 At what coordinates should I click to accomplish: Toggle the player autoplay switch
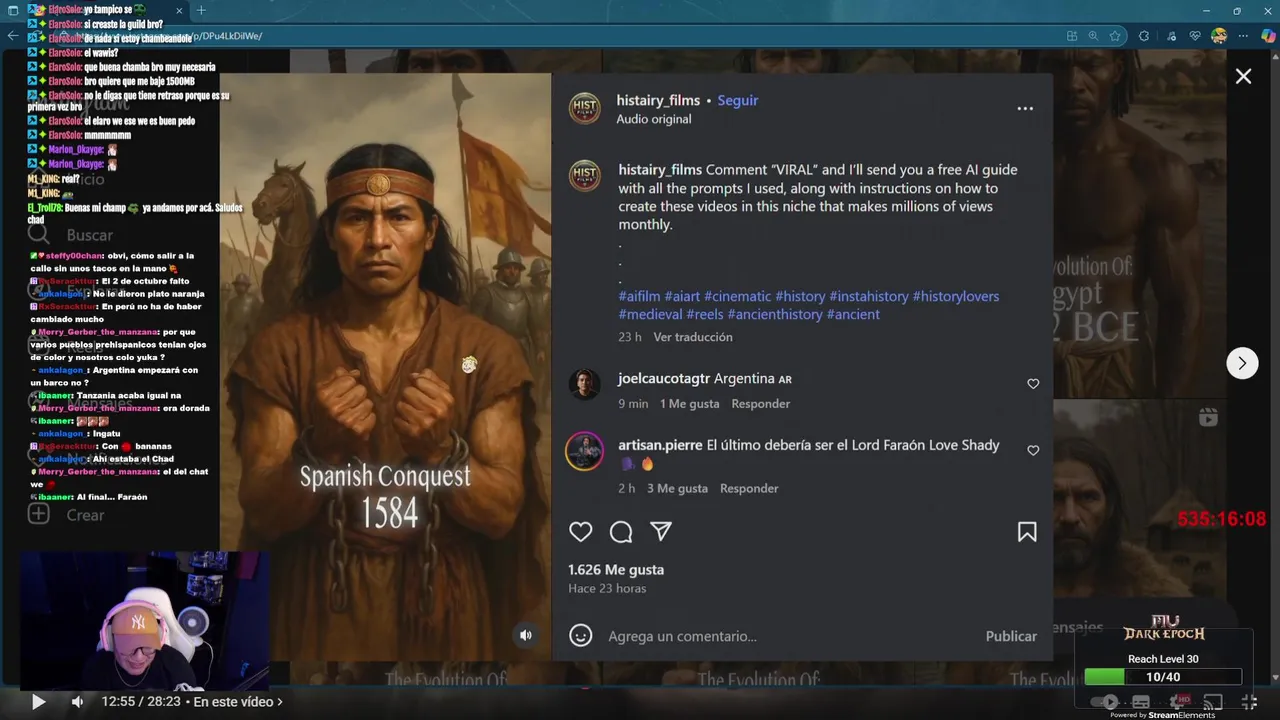pos(1104,702)
